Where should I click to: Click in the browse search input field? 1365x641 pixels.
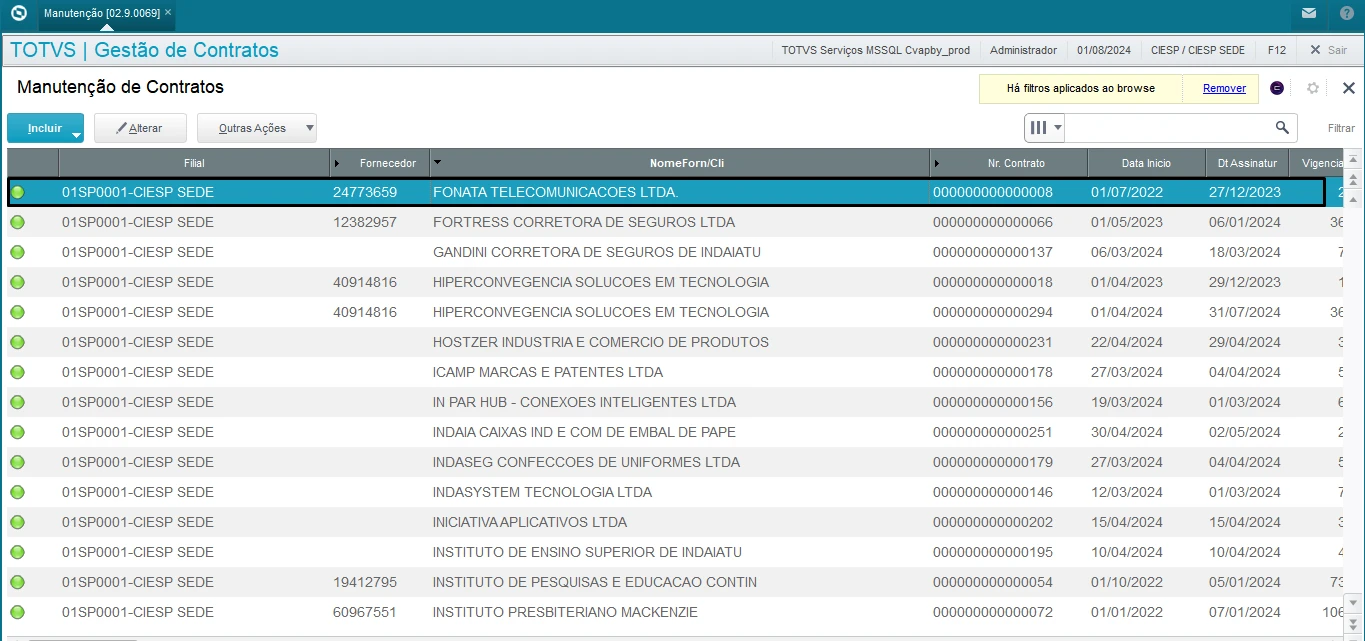(x=1168, y=128)
